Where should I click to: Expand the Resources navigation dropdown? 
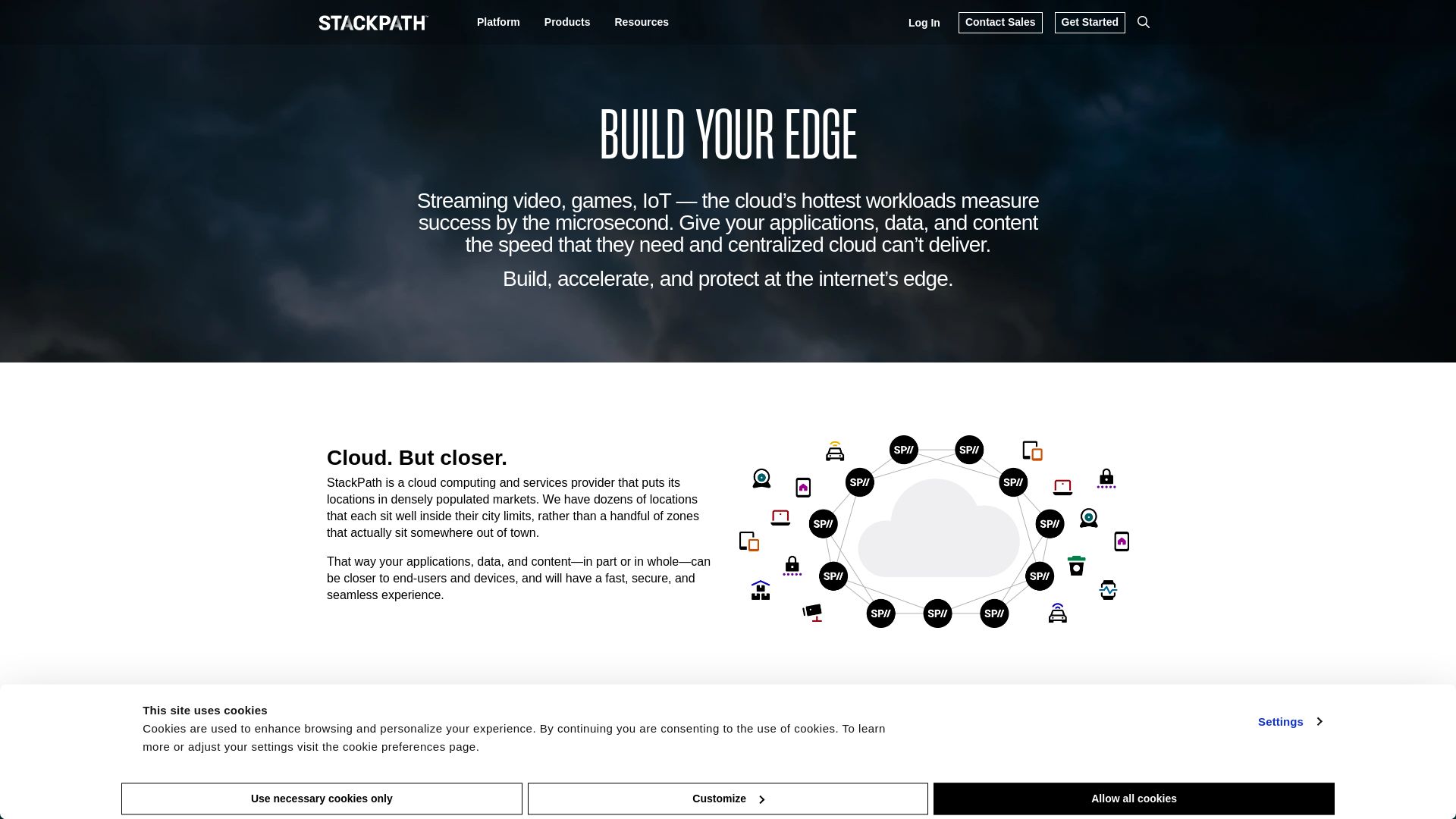pyautogui.click(x=641, y=22)
